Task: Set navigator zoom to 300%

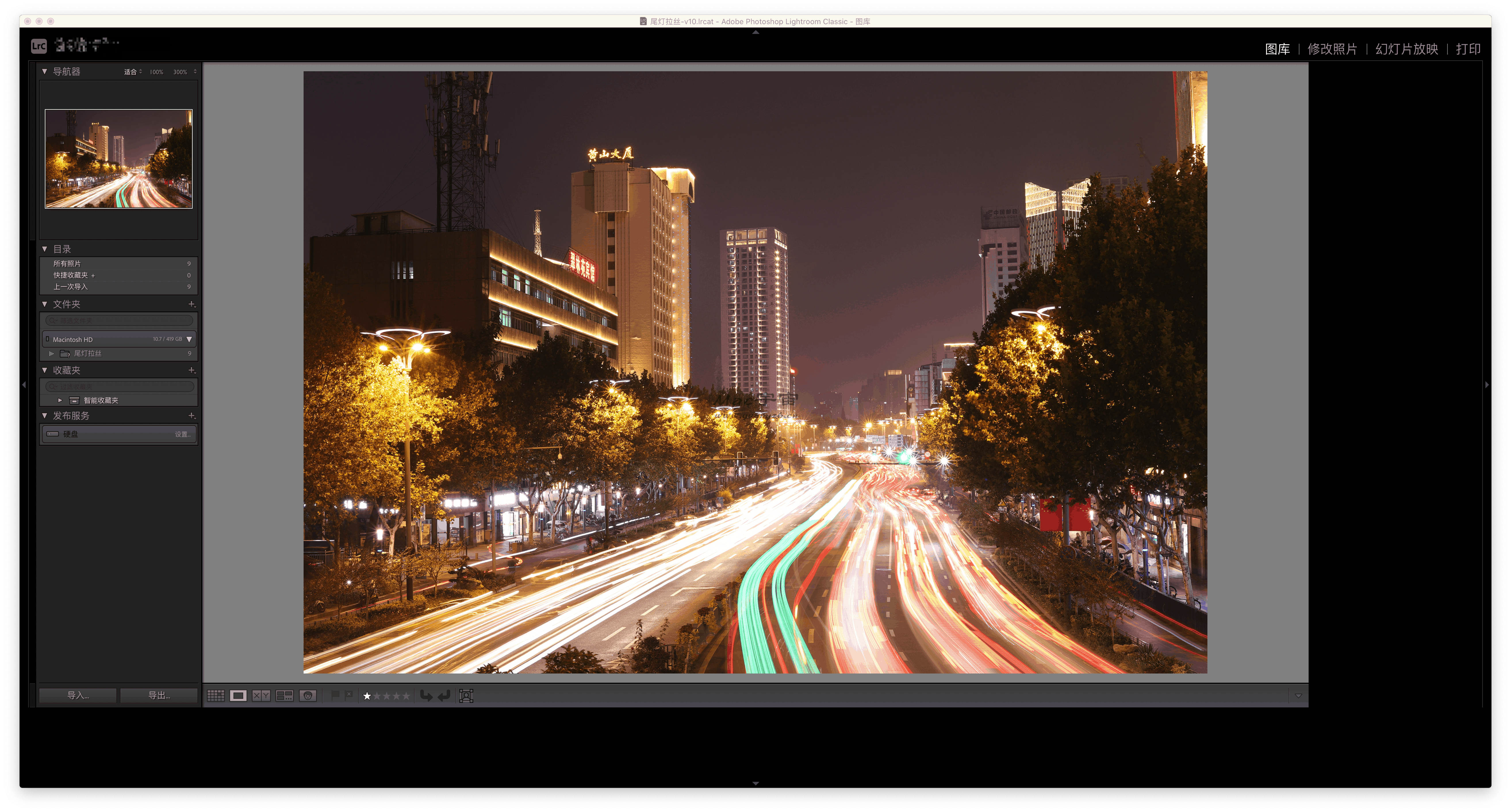Action: point(180,72)
